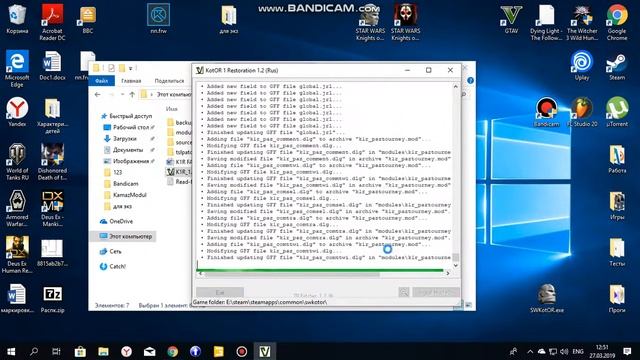Open µTorrent desktop shortcut
Viewport: 640px width, 360px height.
(x=617, y=112)
